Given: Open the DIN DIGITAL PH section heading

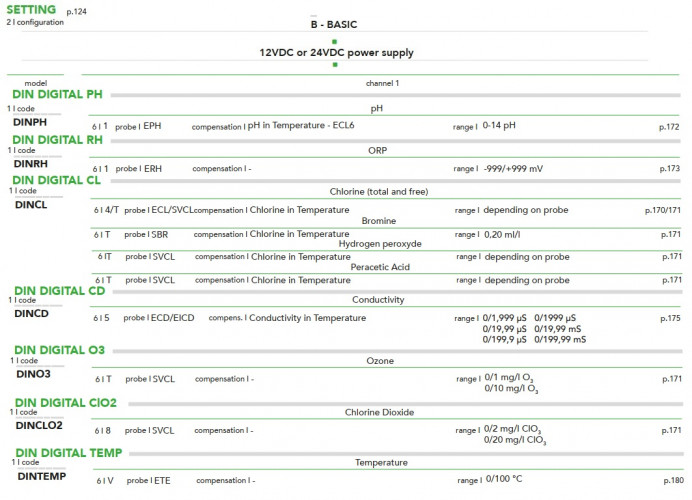Looking at the screenshot, I should tap(57, 94).
